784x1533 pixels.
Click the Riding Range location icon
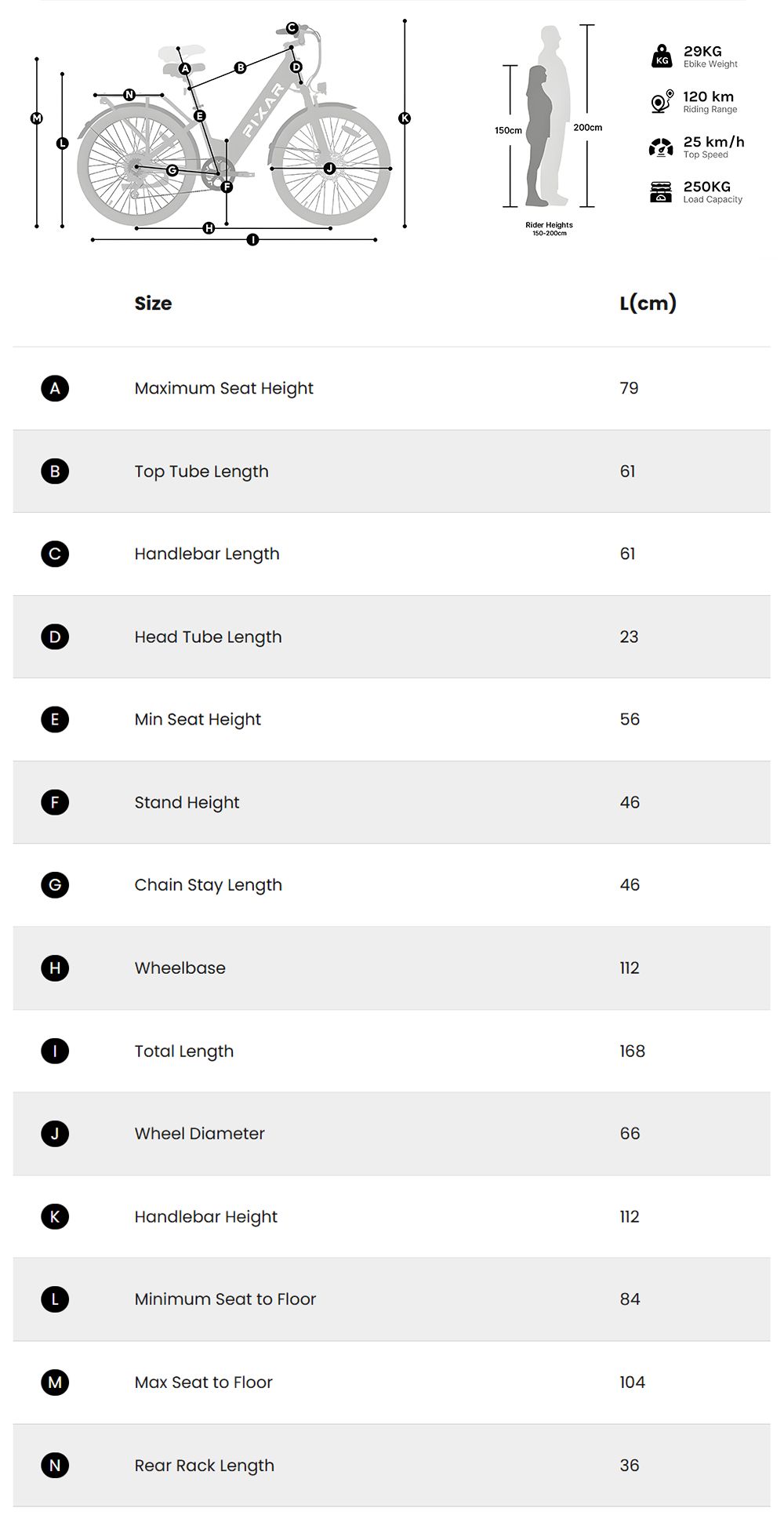point(662,102)
